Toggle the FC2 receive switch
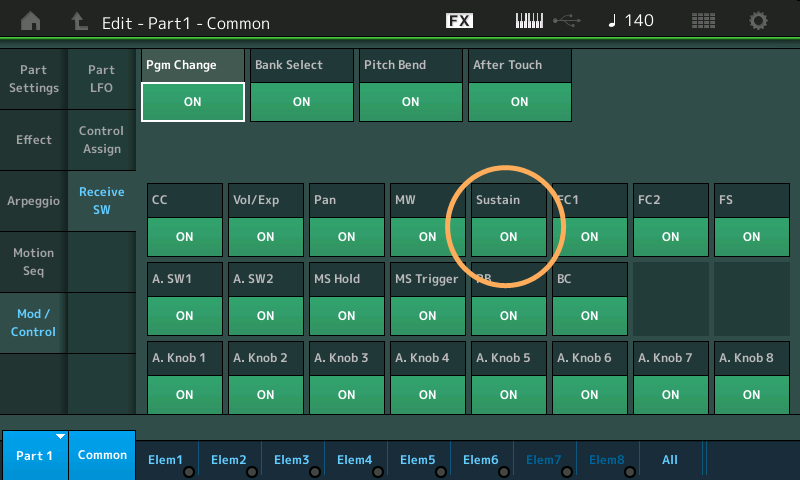The height and width of the screenshot is (480, 800). pos(670,237)
